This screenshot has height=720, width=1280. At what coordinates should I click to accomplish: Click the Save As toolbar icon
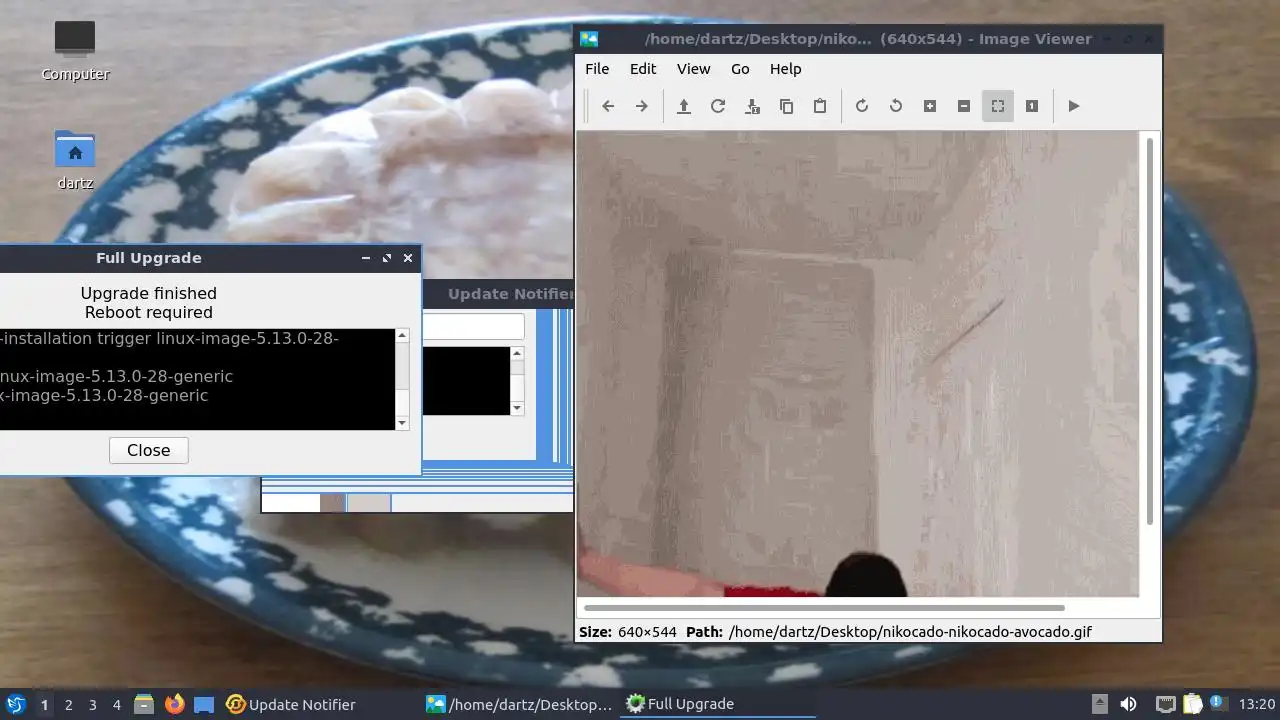[x=752, y=106]
